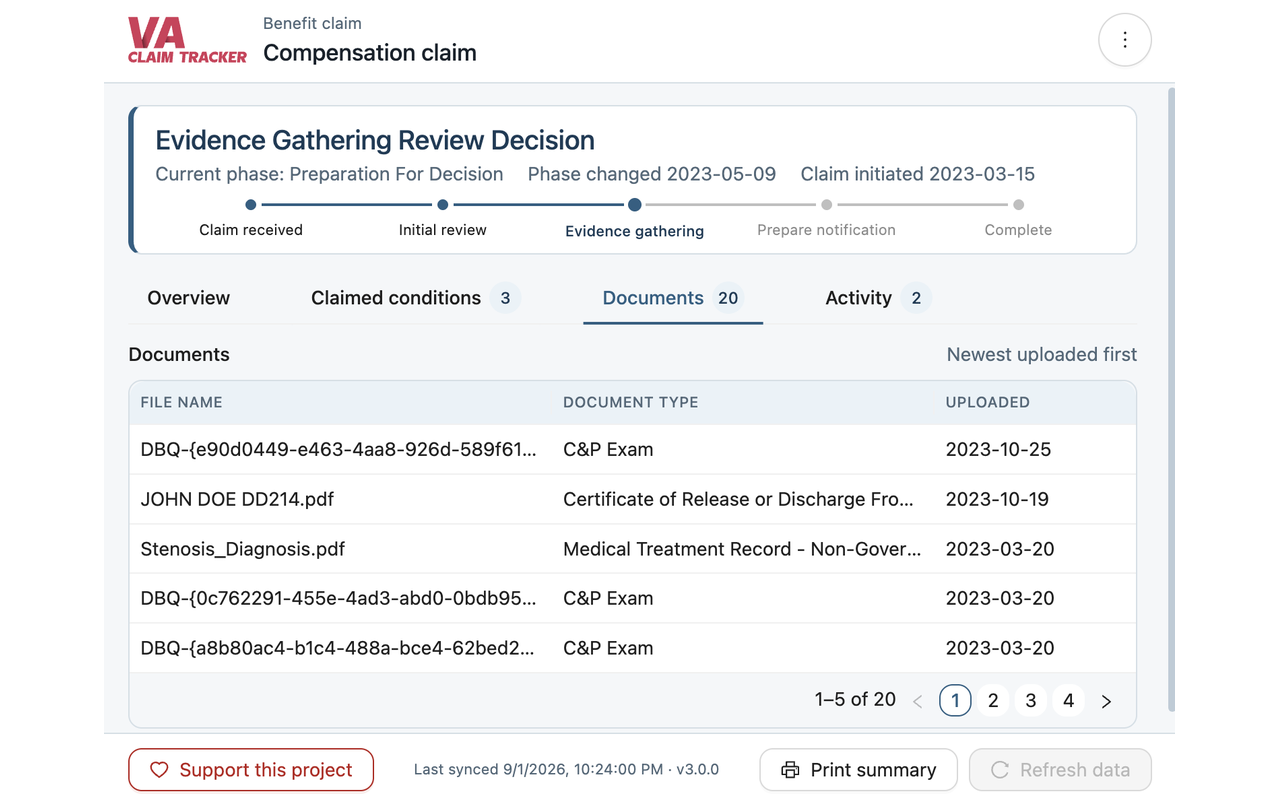Click the DBQ-{0c762291 file name

339,598
